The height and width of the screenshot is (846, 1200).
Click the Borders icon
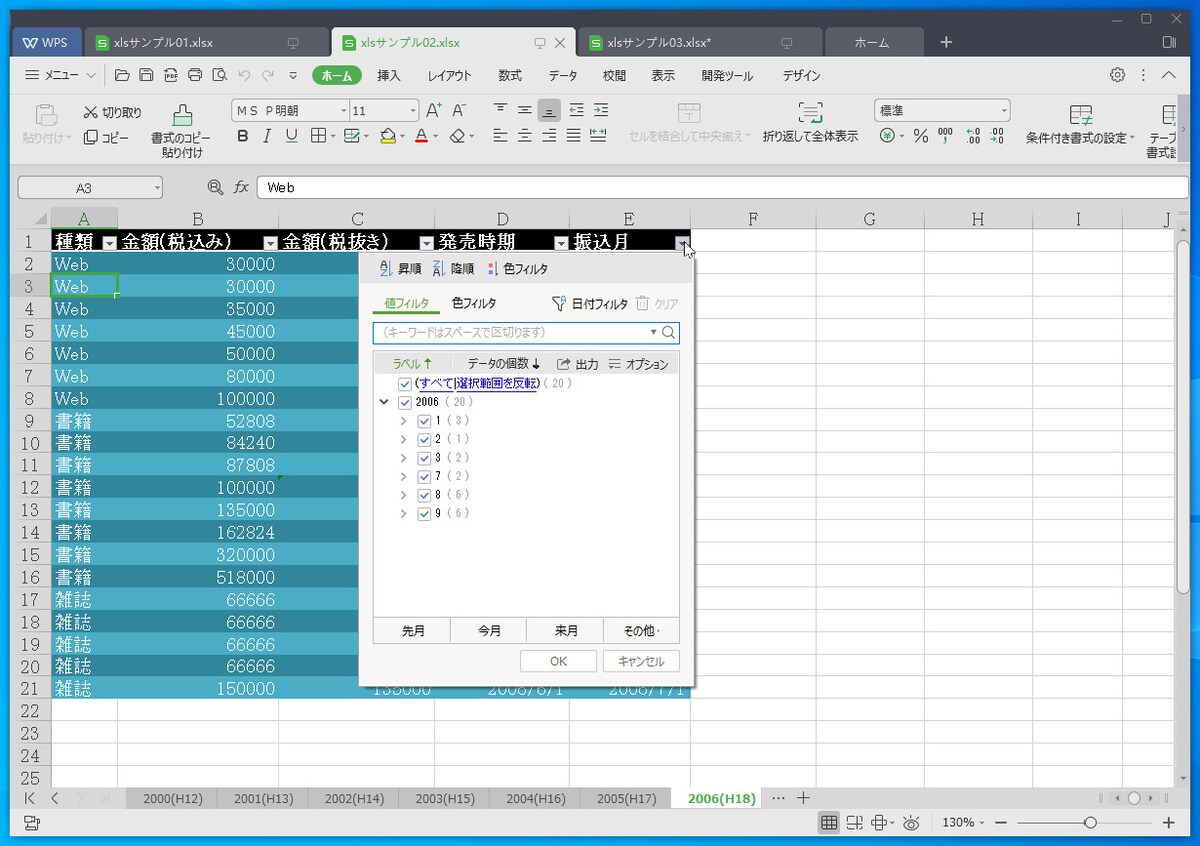(318, 136)
